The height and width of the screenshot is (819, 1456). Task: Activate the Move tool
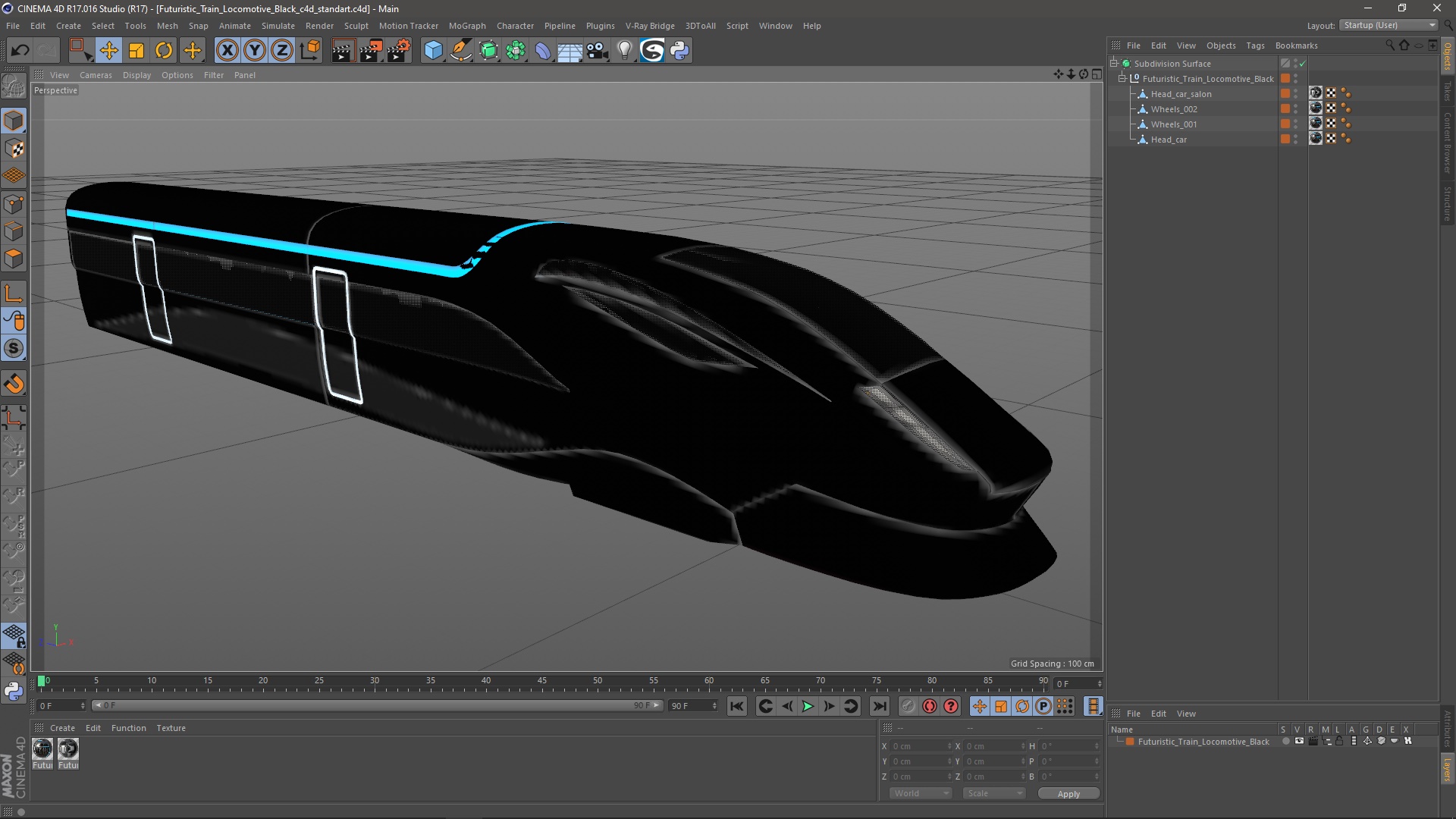(x=108, y=51)
